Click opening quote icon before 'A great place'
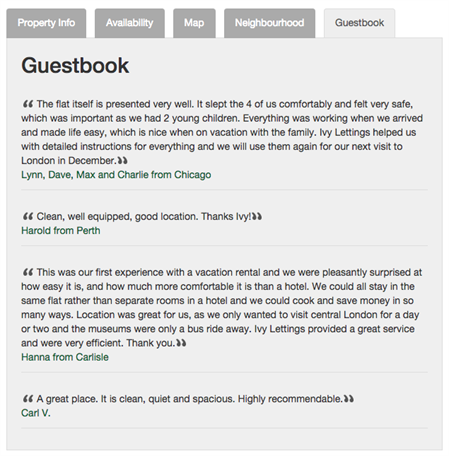The height and width of the screenshot is (456, 449). coord(28,399)
